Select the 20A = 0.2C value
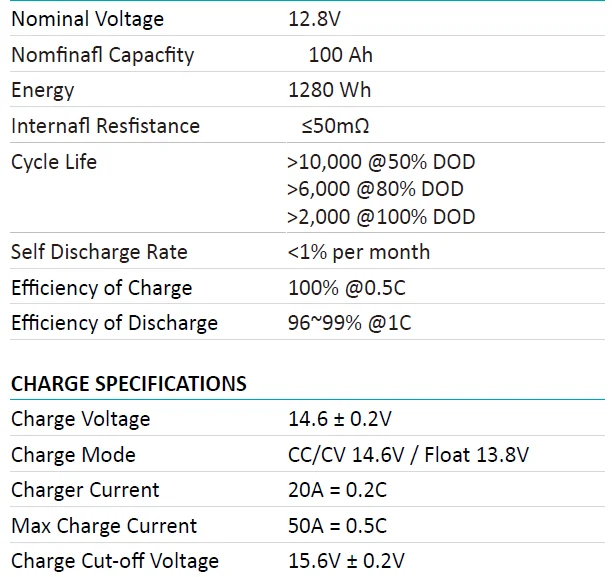 coord(337,490)
